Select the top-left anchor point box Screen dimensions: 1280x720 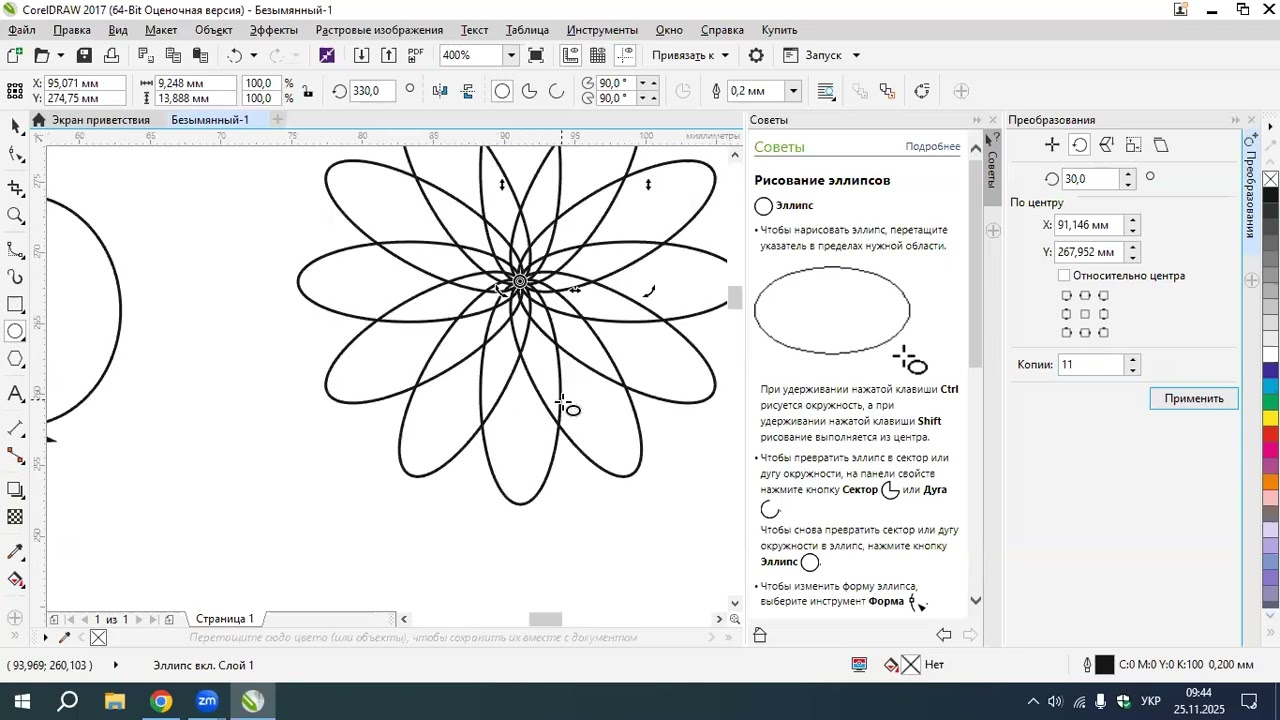pos(1066,296)
